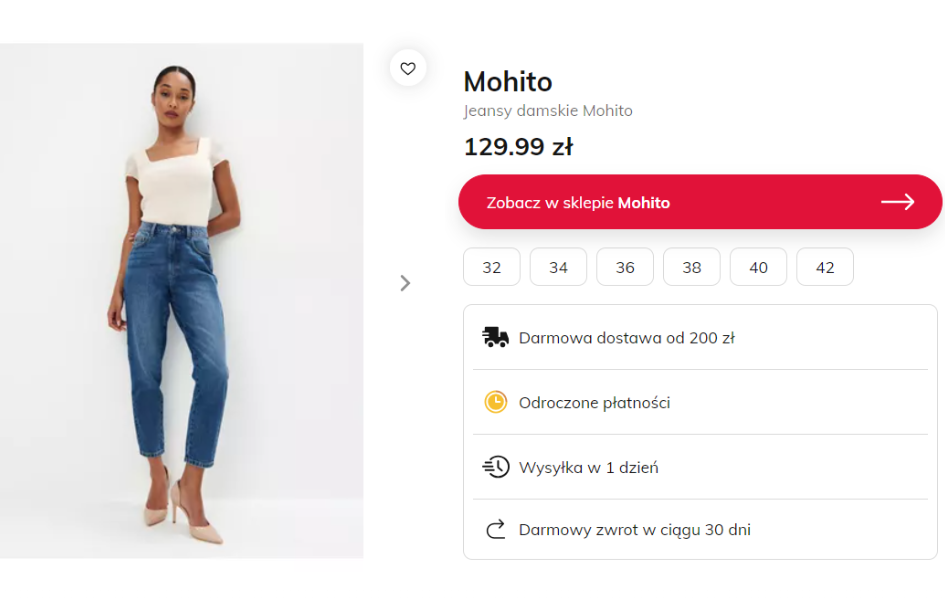Image resolution: width=945 pixels, height=600 pixels.
Task: Click the delivery truck icon
Action: [496, 337]
